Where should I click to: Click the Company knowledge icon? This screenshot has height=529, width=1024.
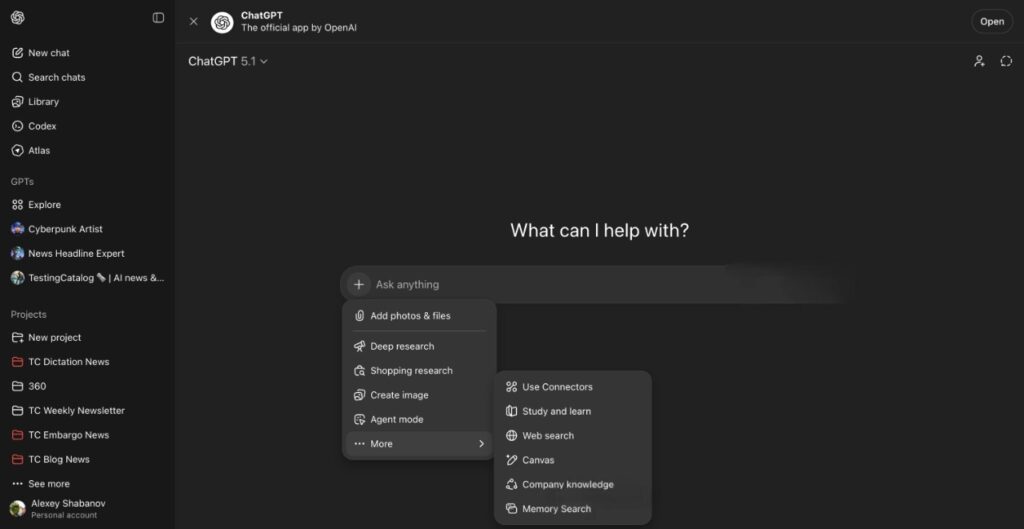click(x=511, y=485)
